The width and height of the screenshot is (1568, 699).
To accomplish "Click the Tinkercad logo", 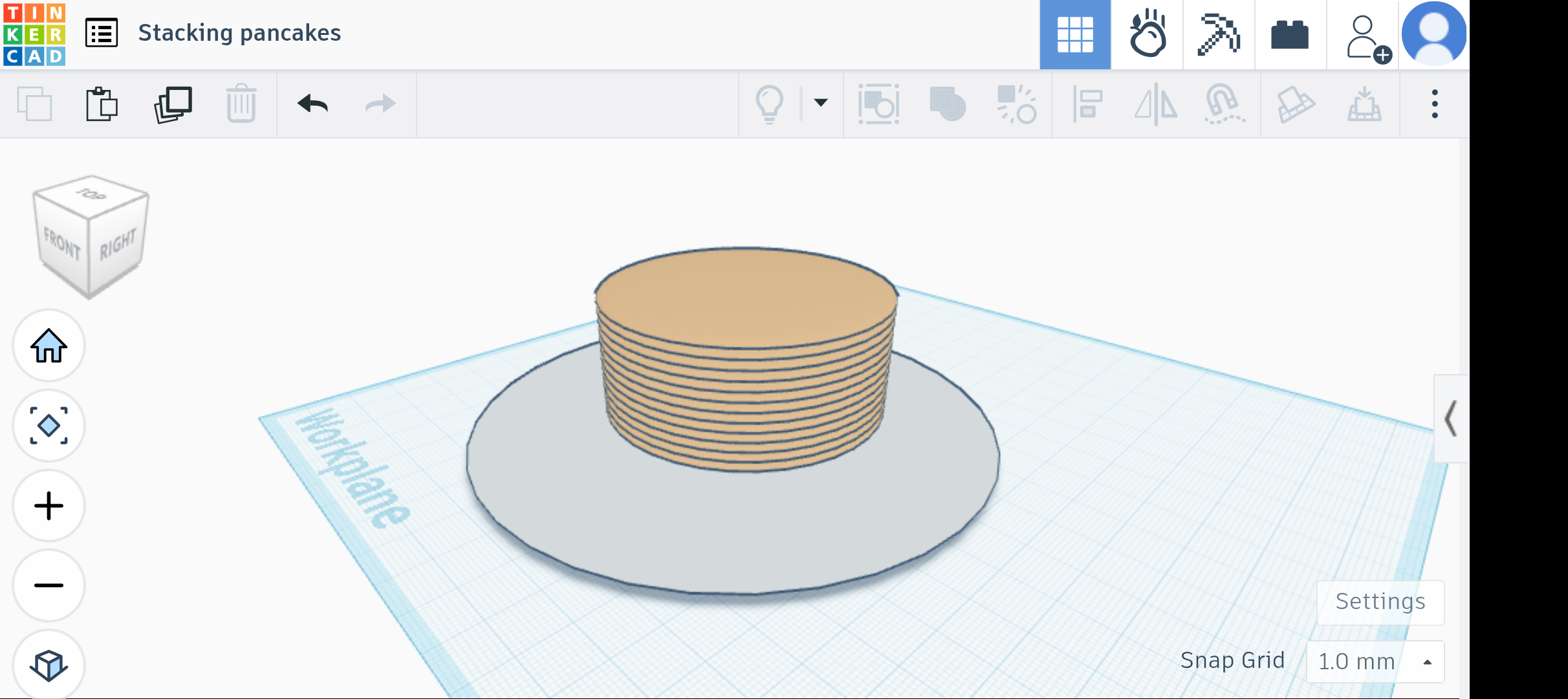I will click(x=34, y=34).
